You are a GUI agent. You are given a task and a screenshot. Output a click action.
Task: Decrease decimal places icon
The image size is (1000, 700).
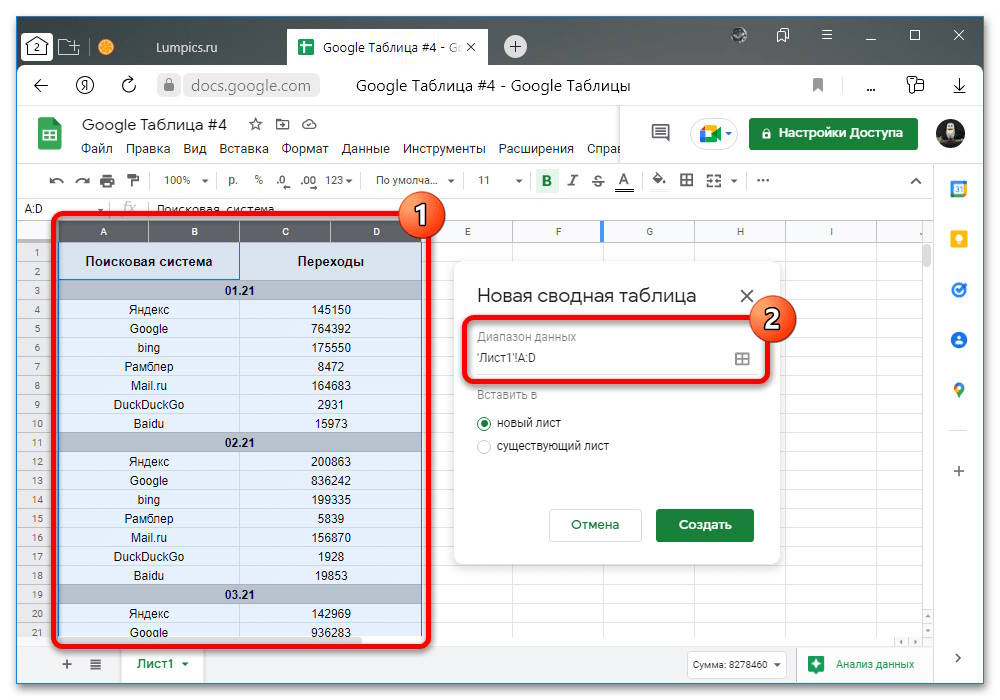[x=283, y=181]
